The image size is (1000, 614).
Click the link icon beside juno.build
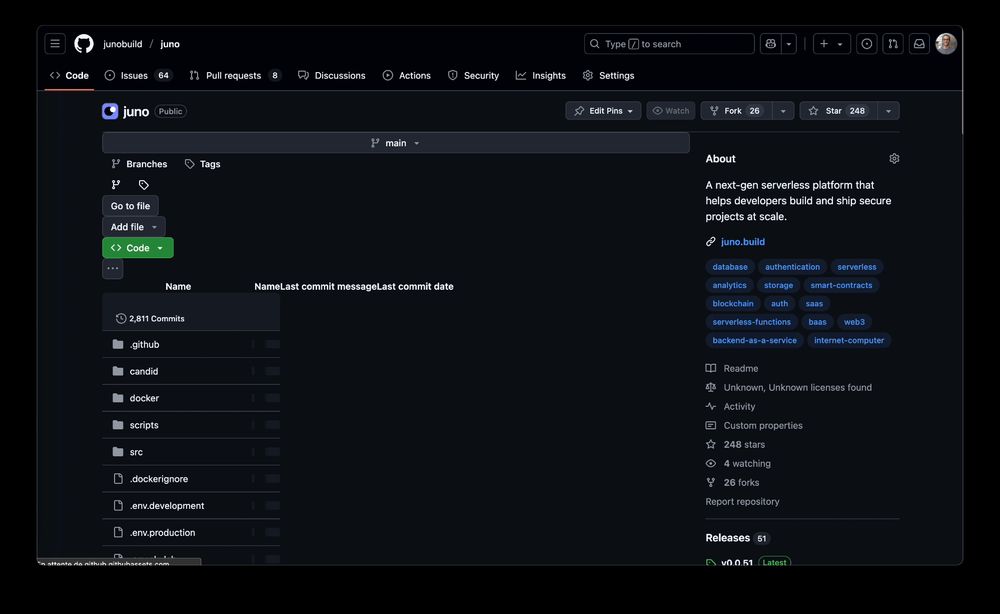click(710, 242)
